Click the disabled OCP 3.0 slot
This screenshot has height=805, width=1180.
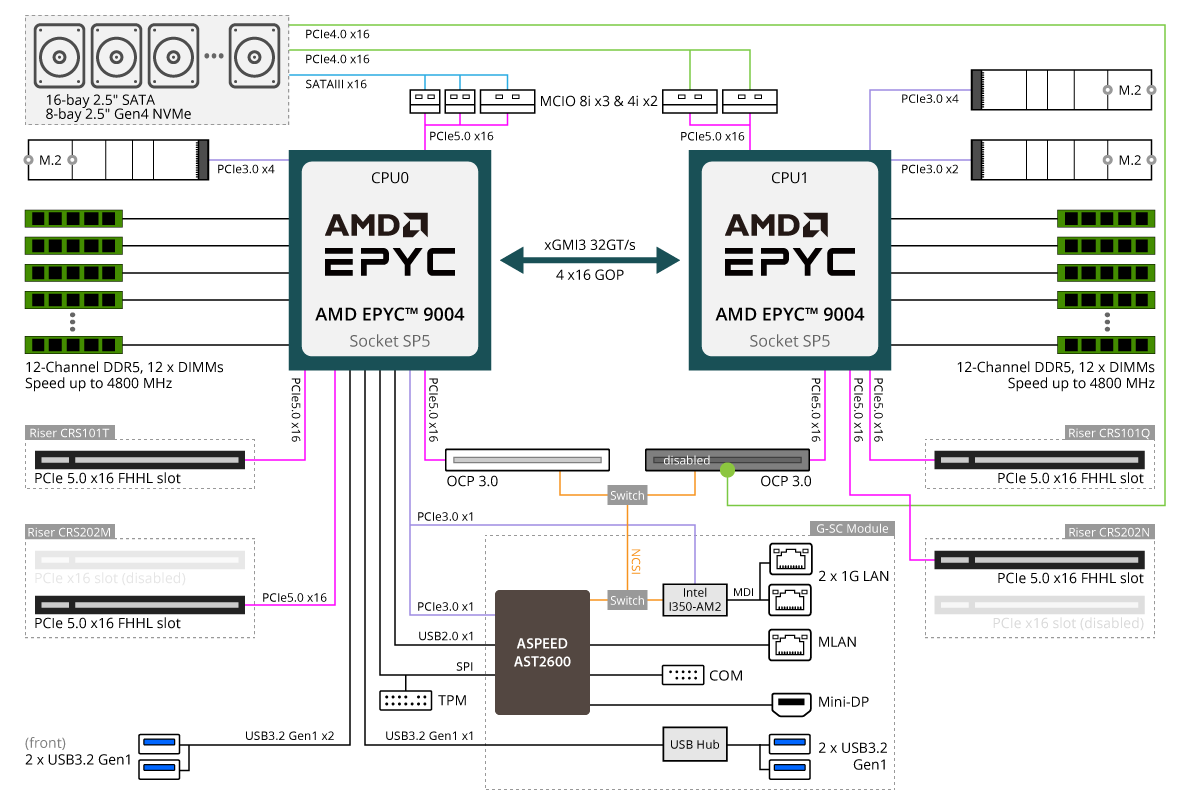click(x=727, y=460)
